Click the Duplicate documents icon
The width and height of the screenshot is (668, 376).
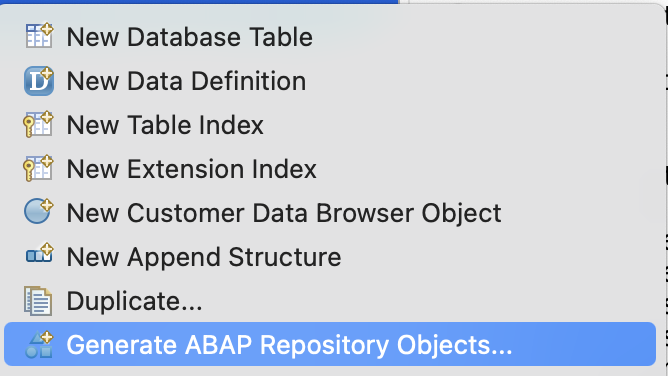(x=38, y=301)
